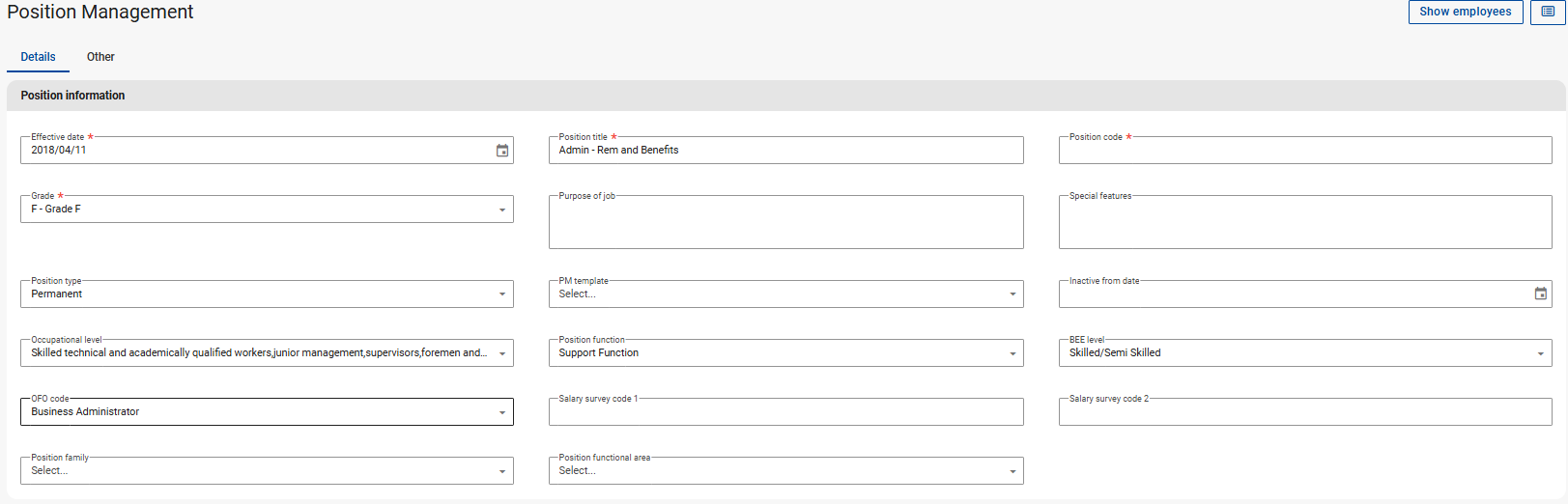Viewport: 1568px width, 504px height.
Task: Click the list view icon beside Show employees
Action: click(x=1548, y=12)
